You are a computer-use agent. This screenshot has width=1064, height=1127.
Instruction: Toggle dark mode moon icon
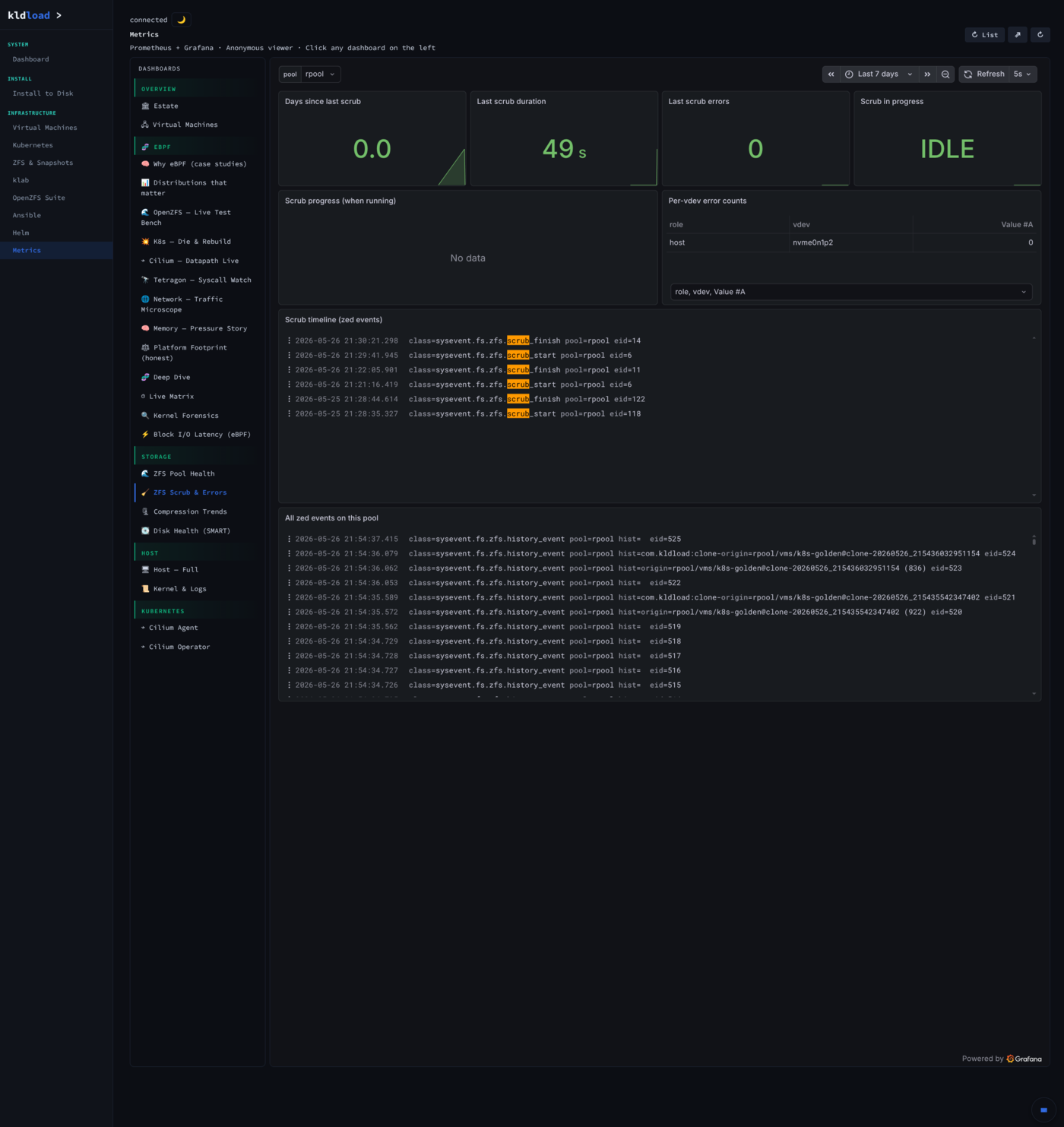coord(182,20)
